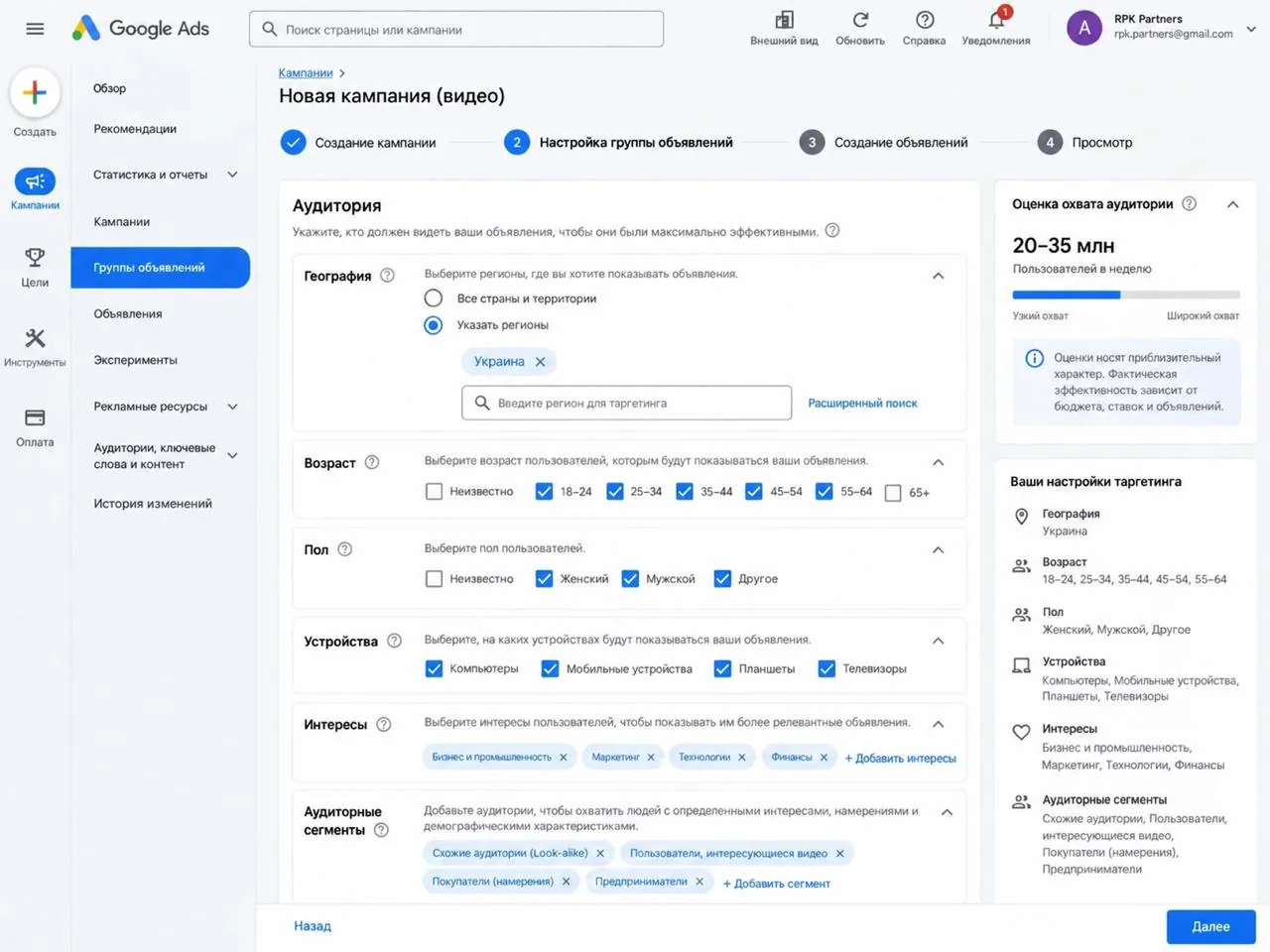Remove the Маркетинг interest chip
Viewport: 1270px width, 952px height.
pyautogui.click(x=651, y=758)
